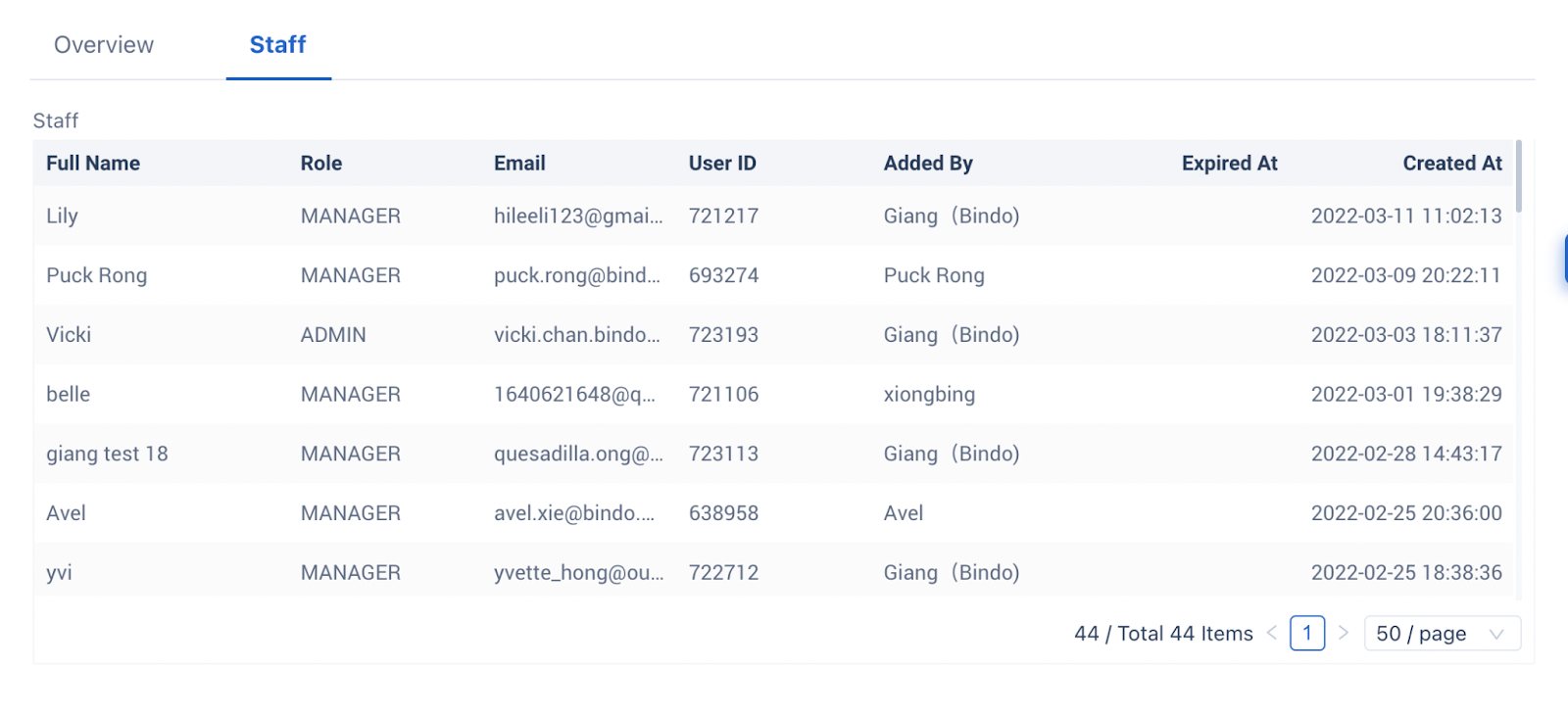Click page number 1 button

click(1307, 633)
